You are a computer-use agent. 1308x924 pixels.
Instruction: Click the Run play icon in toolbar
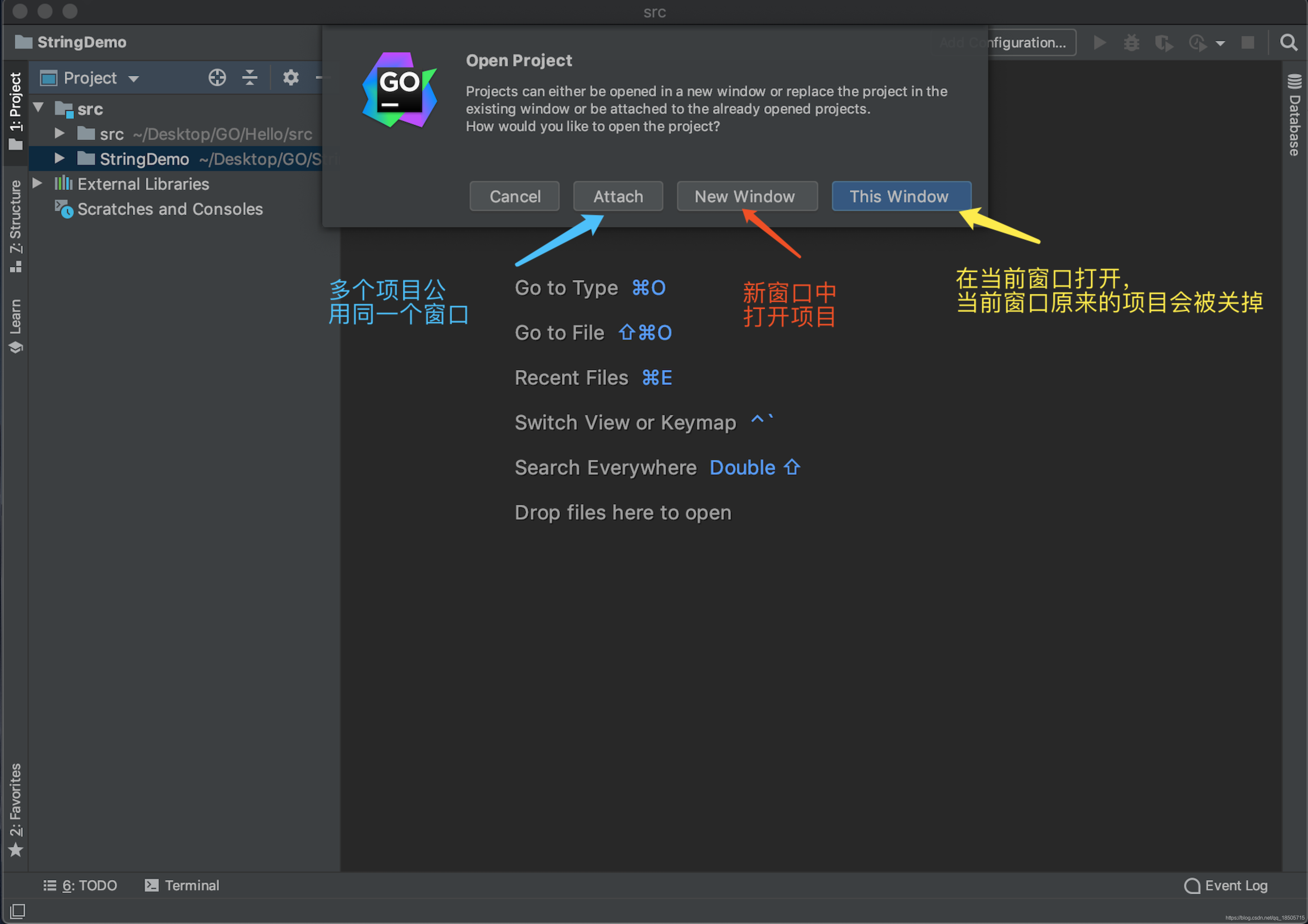pos(1100,43)
